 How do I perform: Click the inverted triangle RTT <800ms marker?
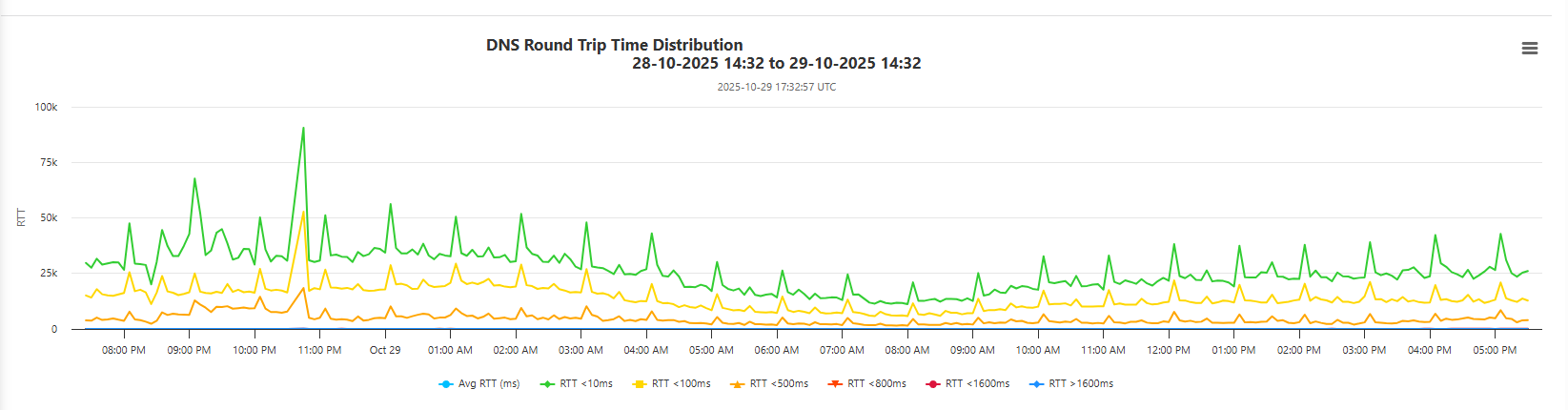(x=835, y=384)
